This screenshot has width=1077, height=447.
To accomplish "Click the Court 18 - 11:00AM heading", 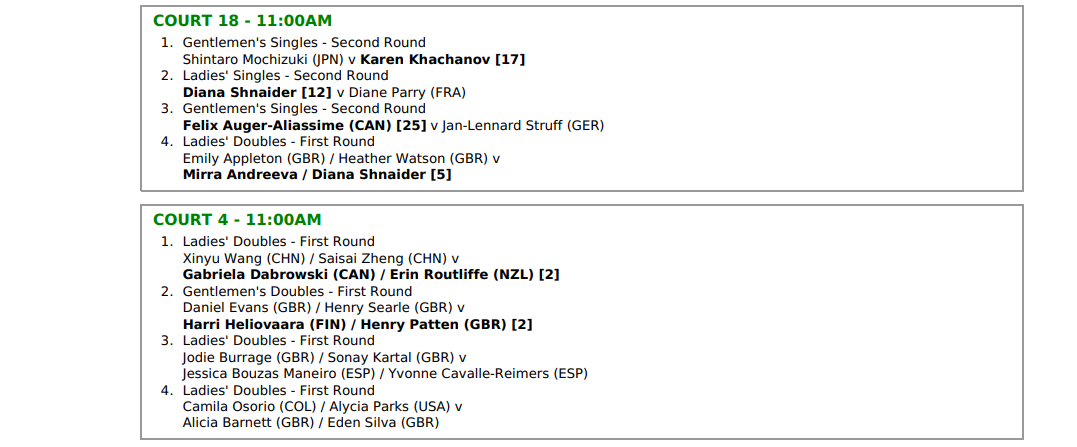I will (x=242, y=21).
